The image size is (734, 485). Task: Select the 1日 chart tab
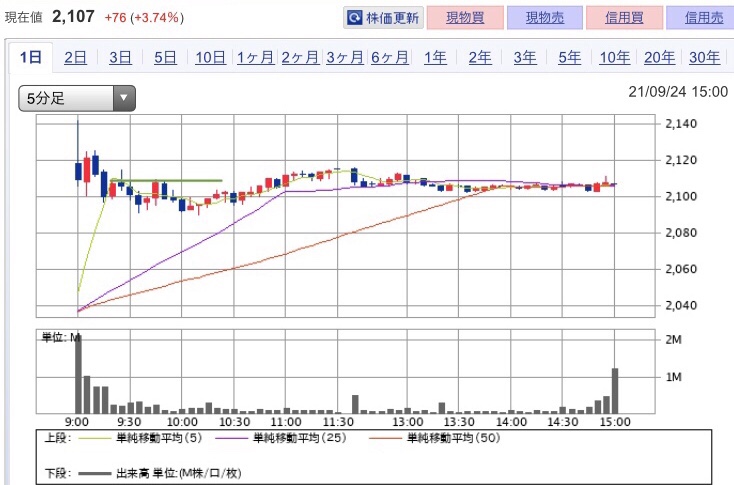pos(31,58)
